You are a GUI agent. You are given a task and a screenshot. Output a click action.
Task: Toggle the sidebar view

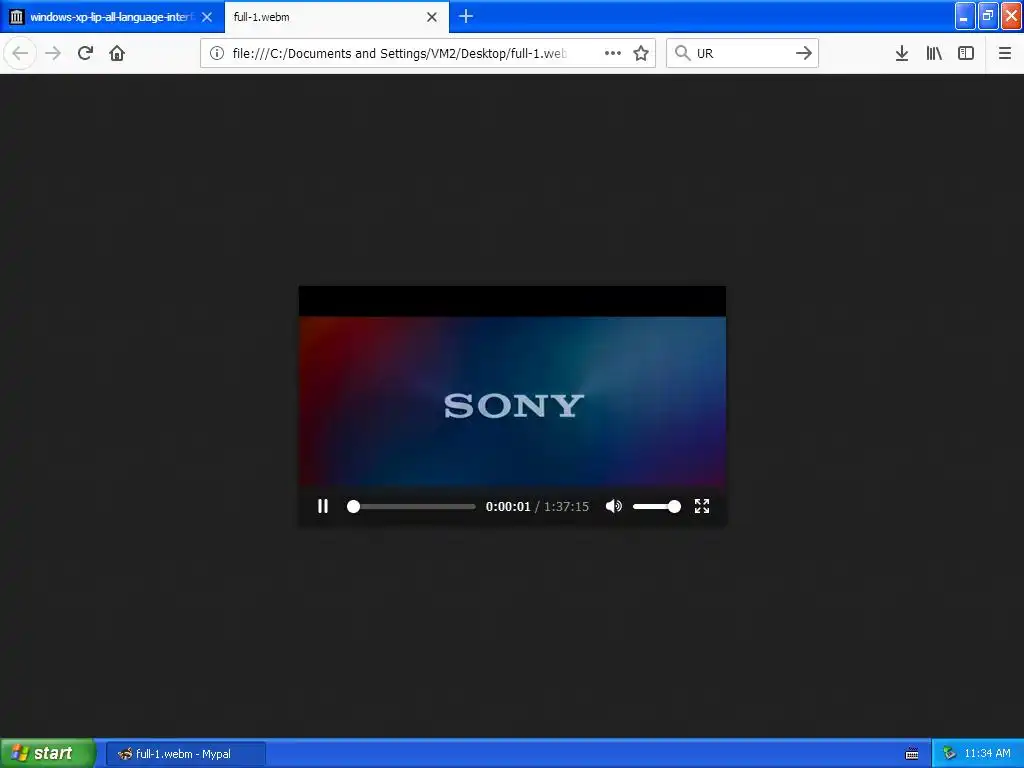(x=966, y=53)
